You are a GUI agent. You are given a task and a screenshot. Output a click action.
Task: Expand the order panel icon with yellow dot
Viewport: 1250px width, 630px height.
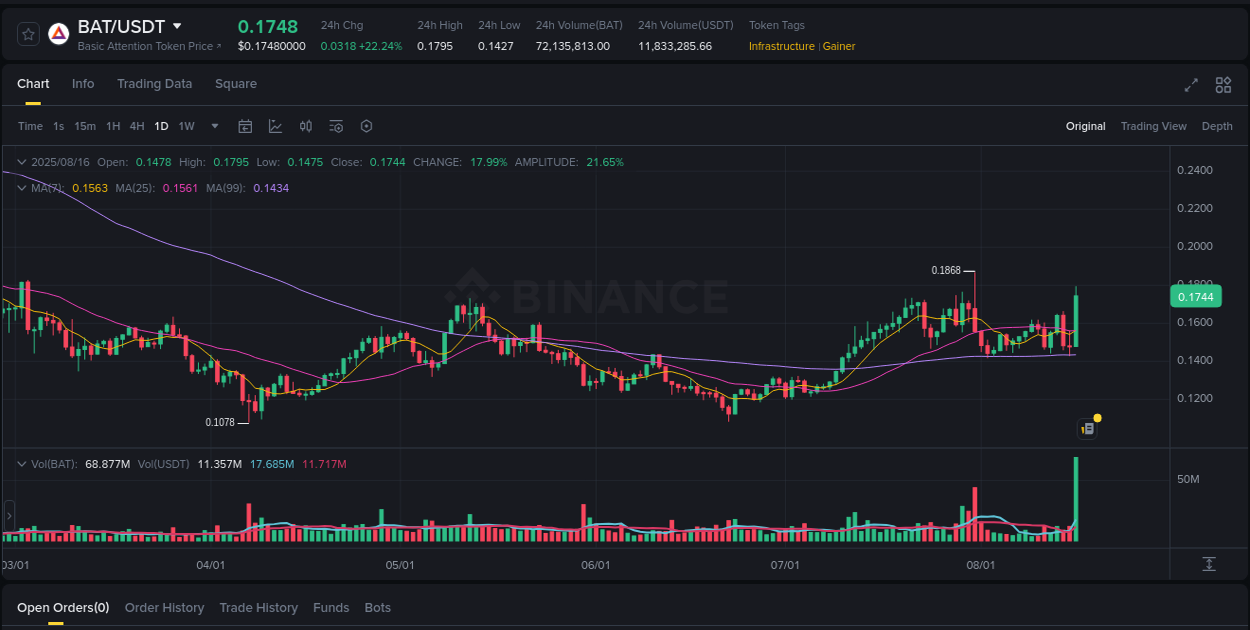[1087, 427]
